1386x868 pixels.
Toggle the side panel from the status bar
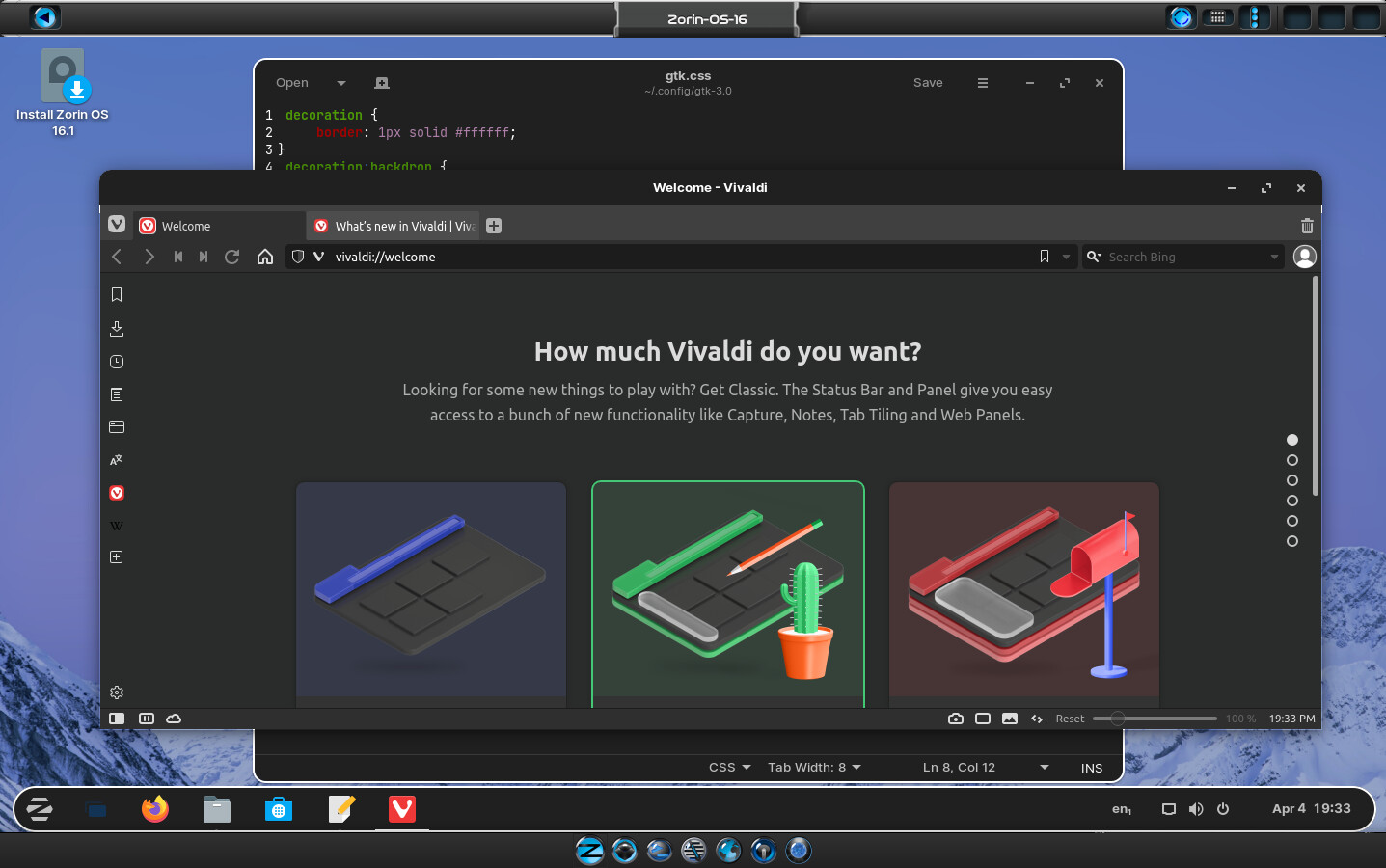coord(117,719)
